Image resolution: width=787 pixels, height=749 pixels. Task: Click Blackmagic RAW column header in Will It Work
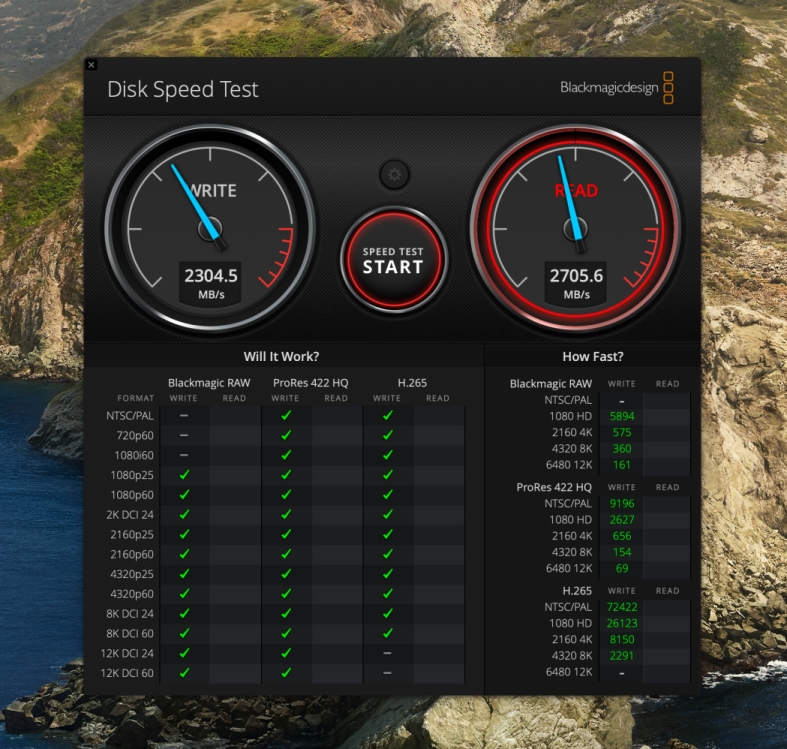pyautogui.click(x=209, y=383)
